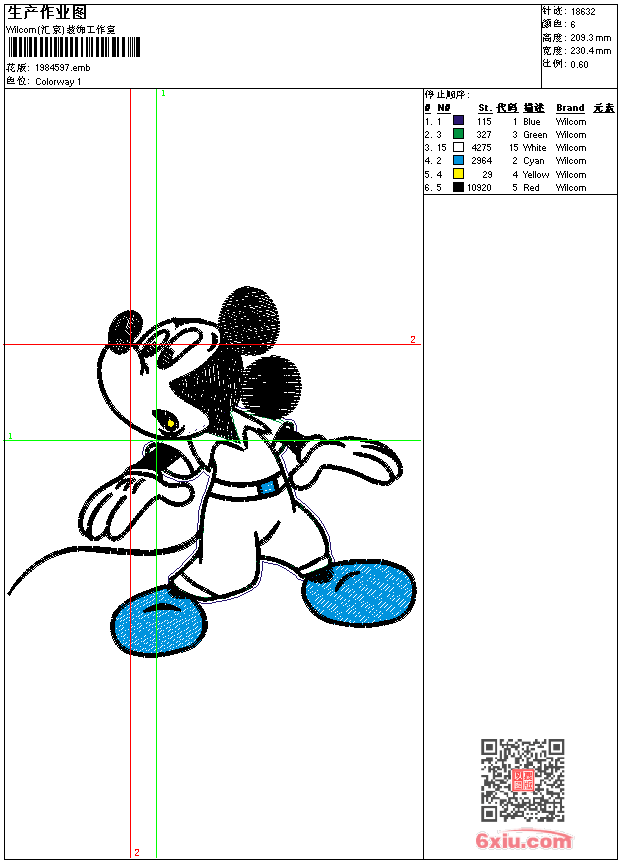Viewport: 620px width, 860px height.
Task: Choose the Yellow color swatch in row 5
Action: tap(458, 174)
